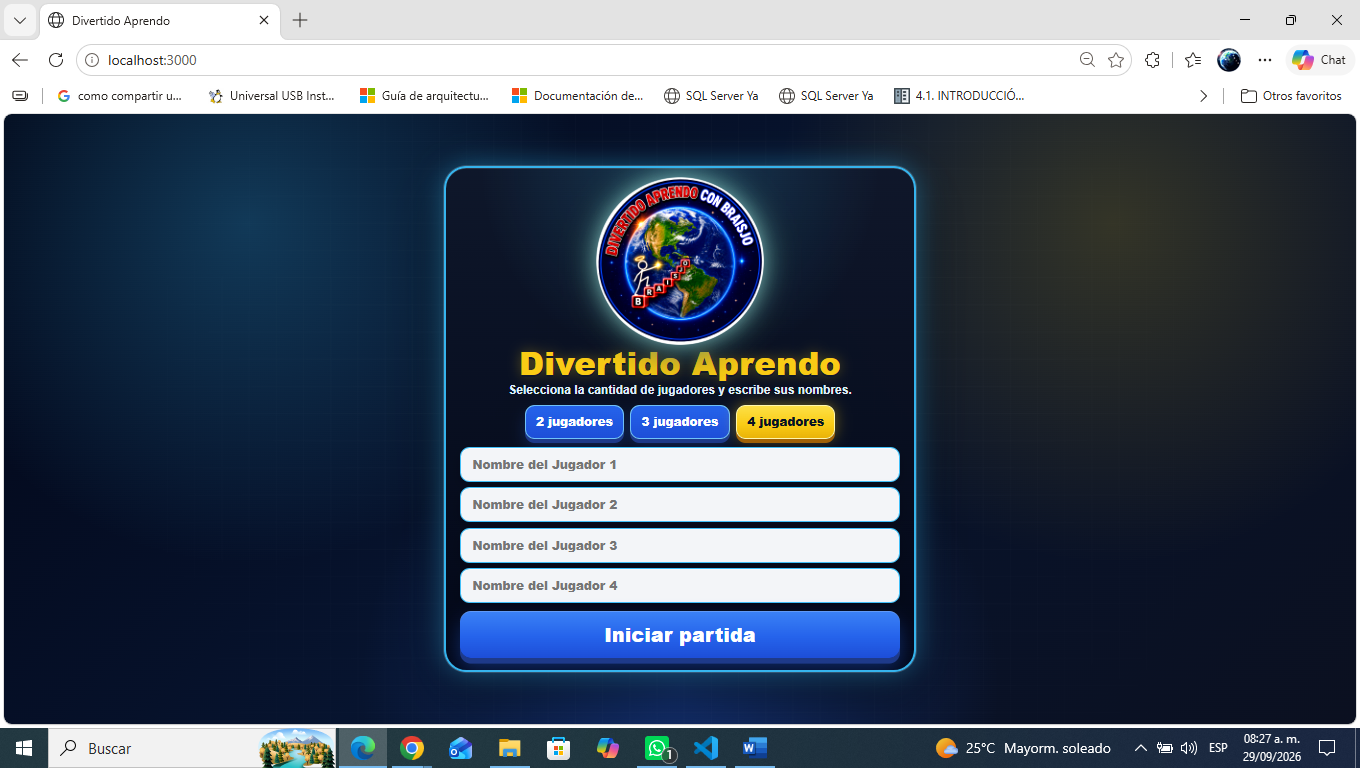Open the browser profile avatar
Screen dimensions: 1360x768
click(x=1229, y=60)
